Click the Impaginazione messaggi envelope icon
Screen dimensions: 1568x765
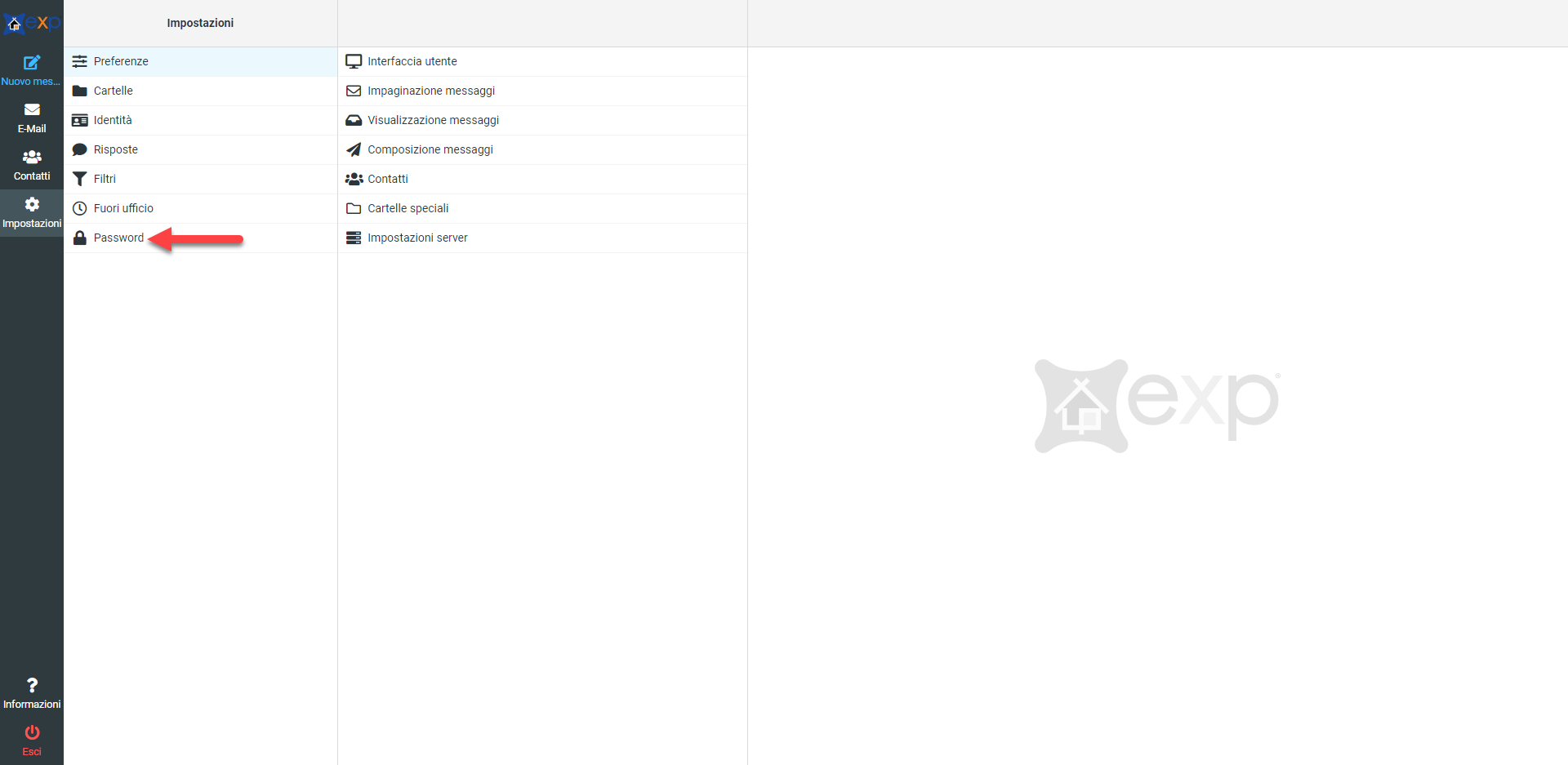pos(354,91)
